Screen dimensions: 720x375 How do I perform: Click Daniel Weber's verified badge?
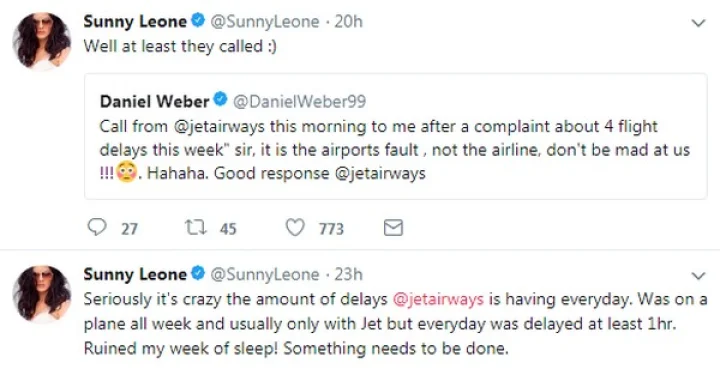click(221, 100)
